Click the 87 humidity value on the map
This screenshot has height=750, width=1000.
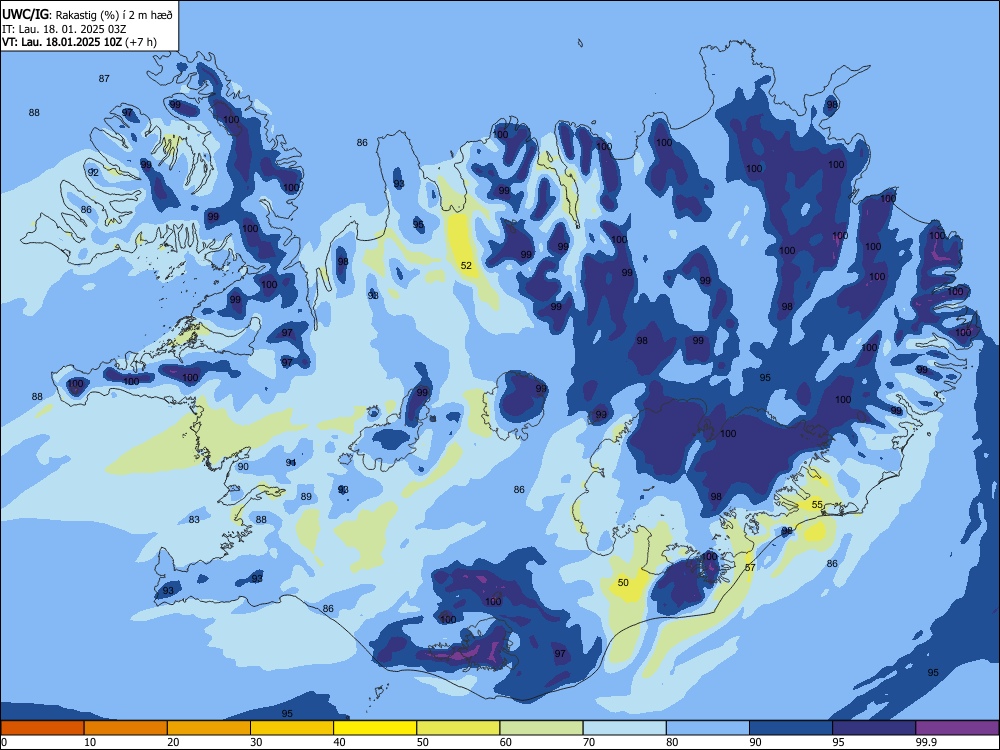point(104,78)
